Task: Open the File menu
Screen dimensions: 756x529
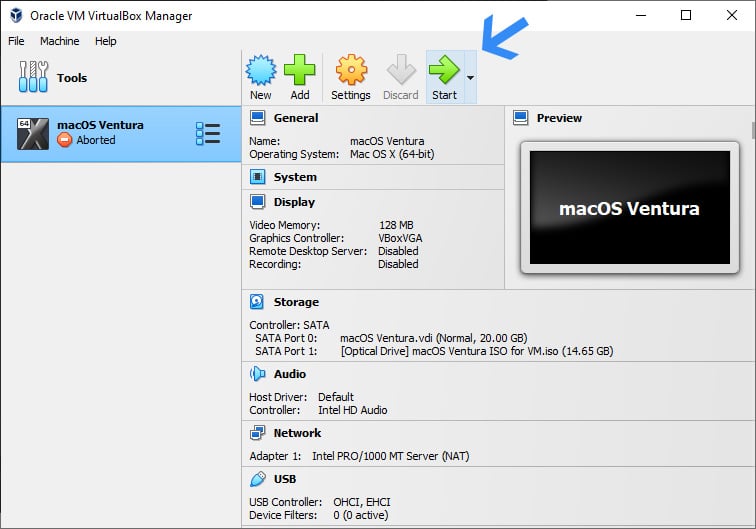Action: tap(16, 41)
